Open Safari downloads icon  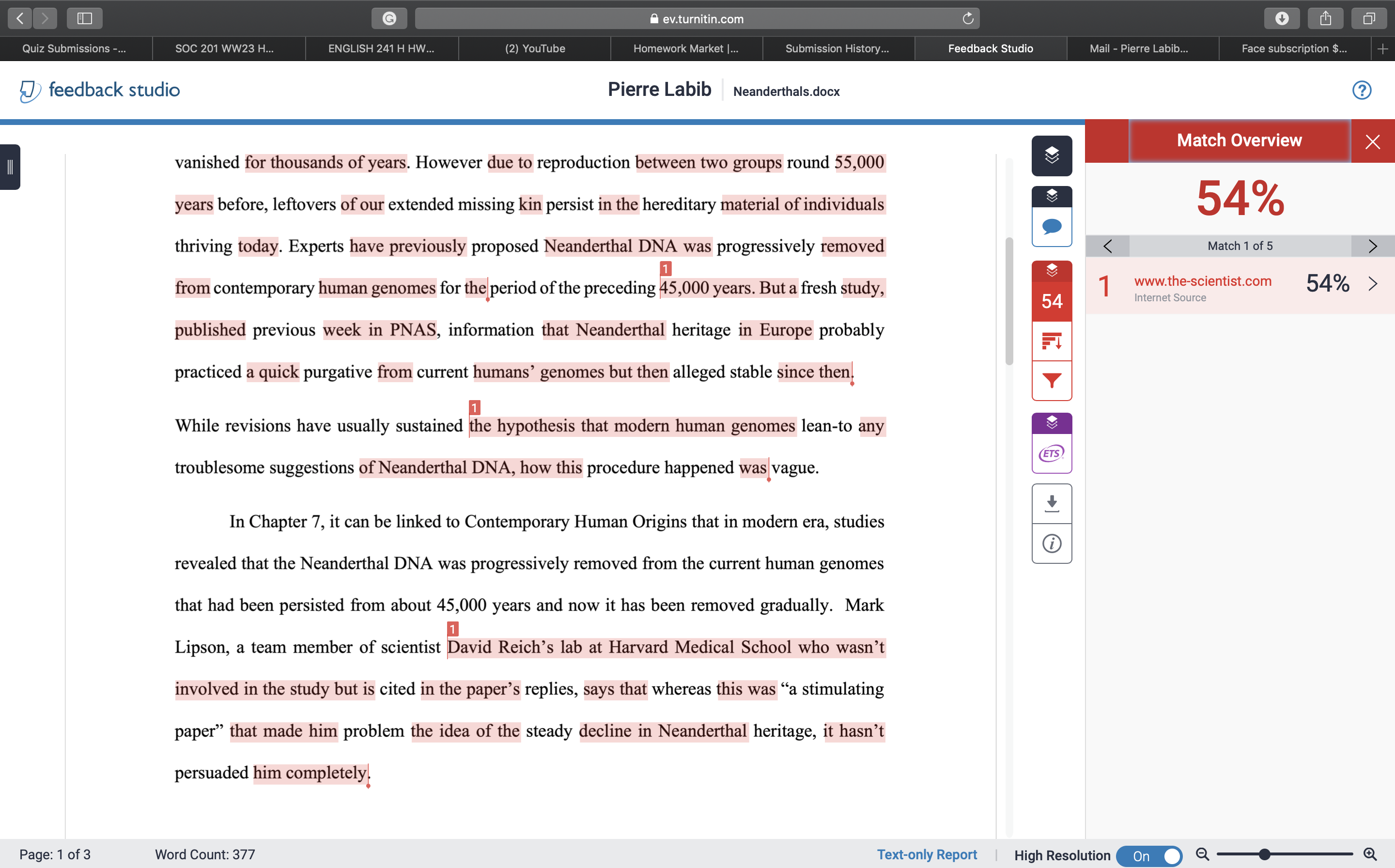1282,18
